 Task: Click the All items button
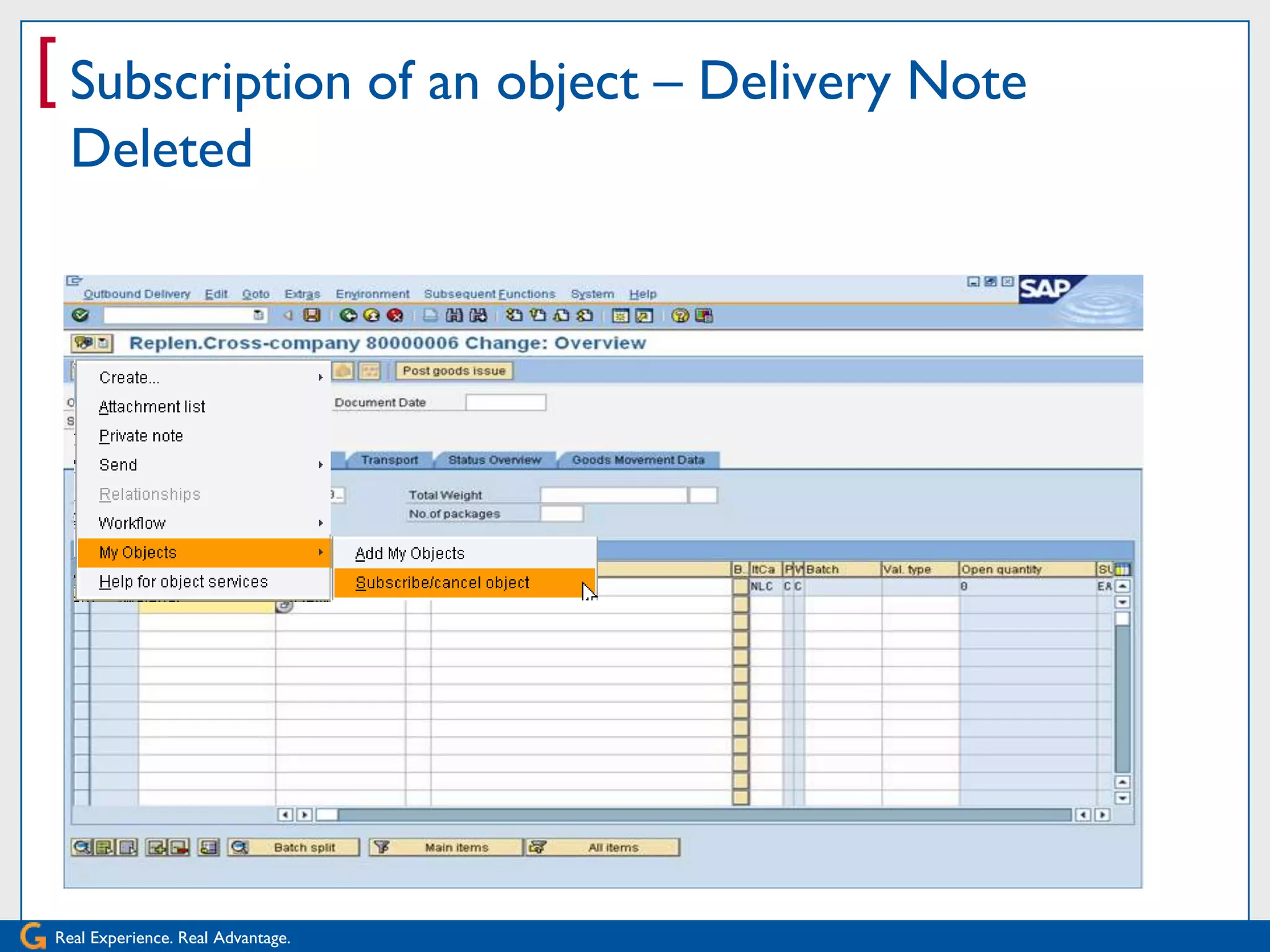click(x=603, y=847)
